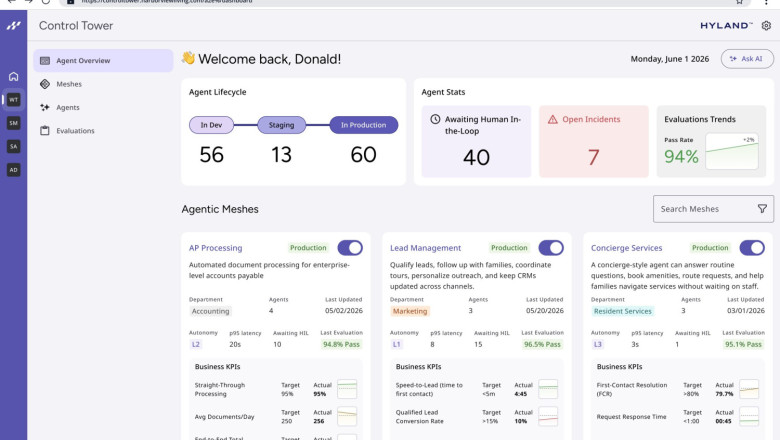Click the warning triangle on Open Incidents
Image resolution: width=780 pixels, height=440 pixels.
pyautogui.click(x=553, y=119)
